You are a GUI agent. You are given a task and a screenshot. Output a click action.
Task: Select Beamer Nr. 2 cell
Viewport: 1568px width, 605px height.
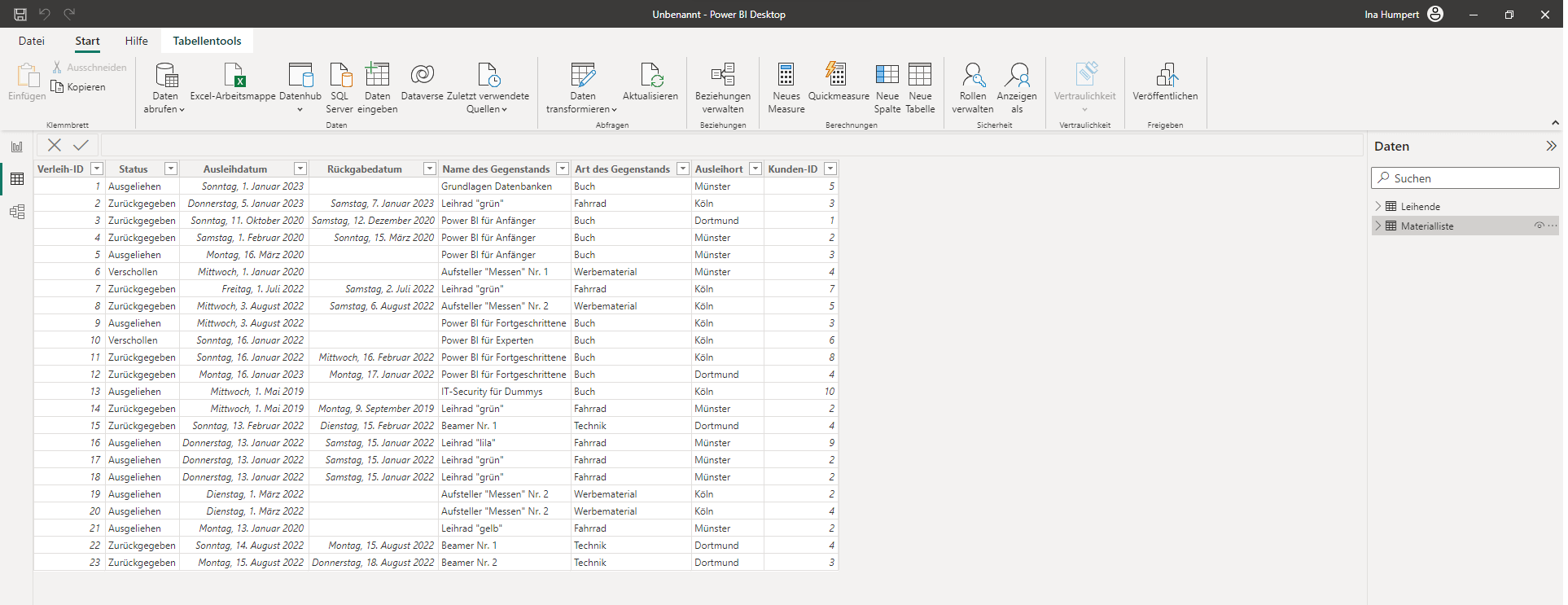point(504,563)
